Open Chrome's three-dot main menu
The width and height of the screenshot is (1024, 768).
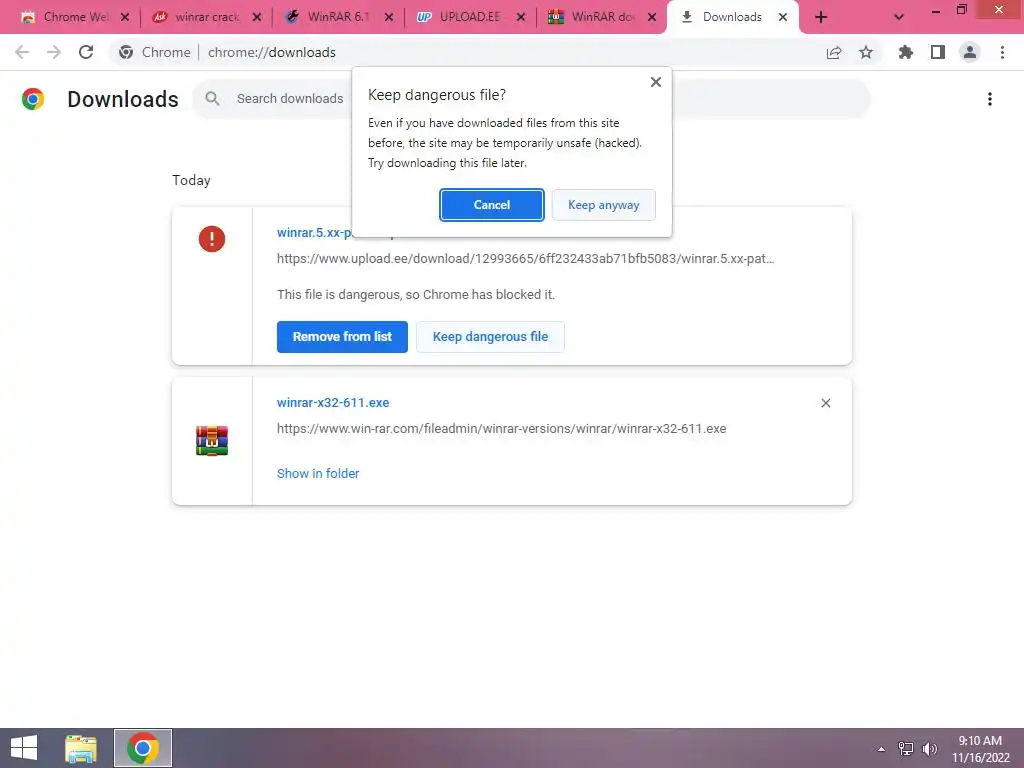tap(1002, 52)
